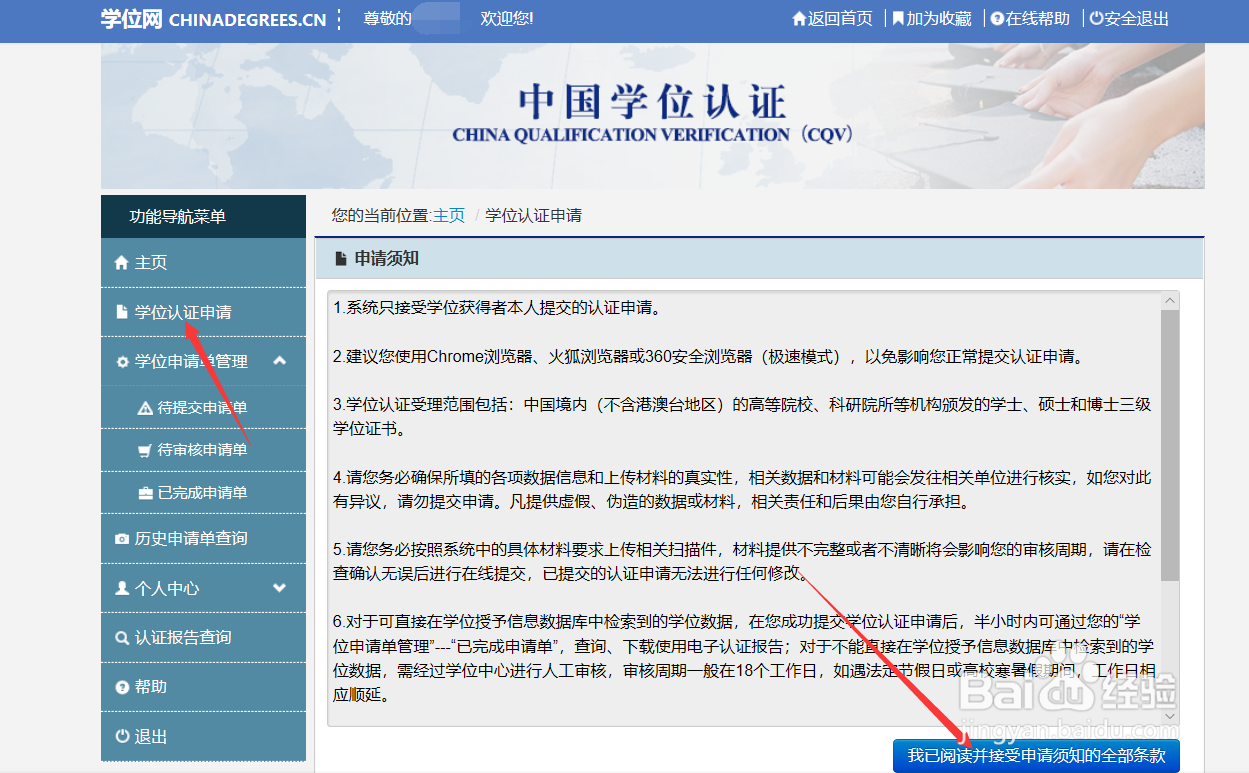1249x773 pixels.
Task: Click the magnifier icon beside 认证报告查询
Action: [124, 637]
